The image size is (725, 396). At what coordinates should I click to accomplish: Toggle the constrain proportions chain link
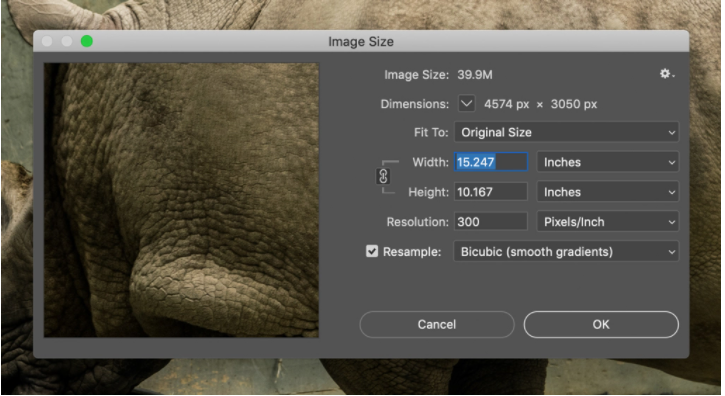(383, 176)
